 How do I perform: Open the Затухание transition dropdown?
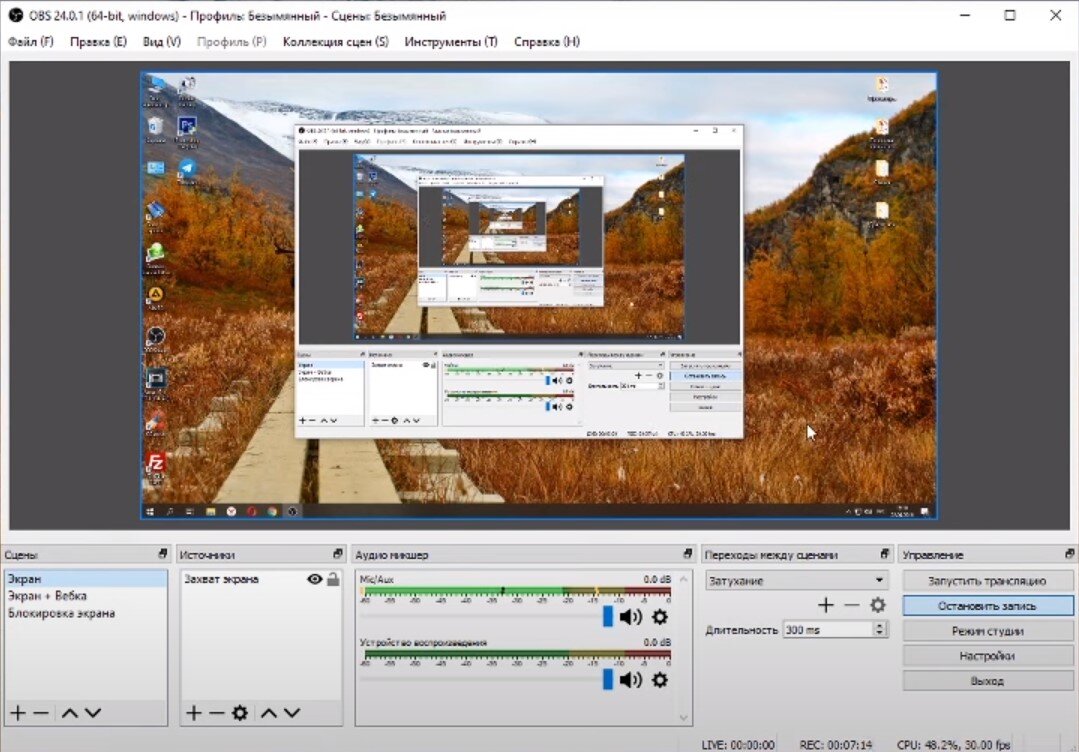(796, 581)
